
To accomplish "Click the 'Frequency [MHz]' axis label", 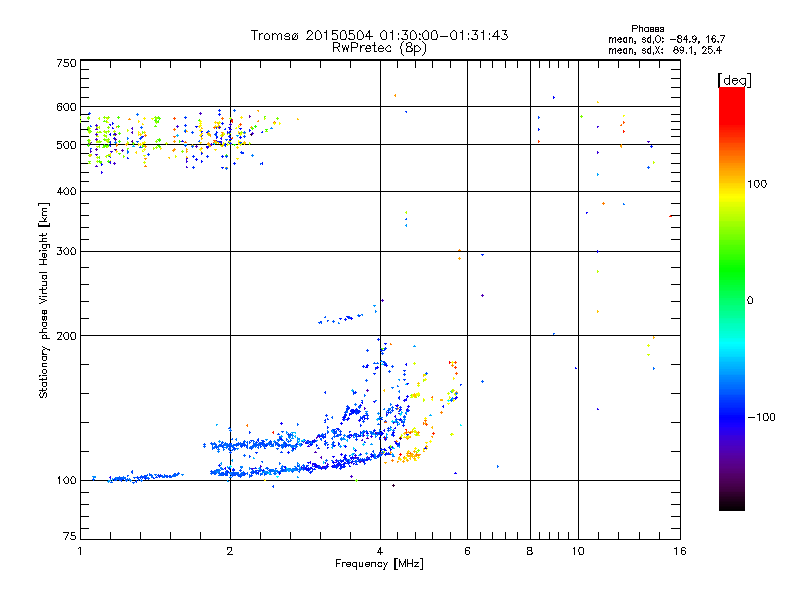I will 379,564.
